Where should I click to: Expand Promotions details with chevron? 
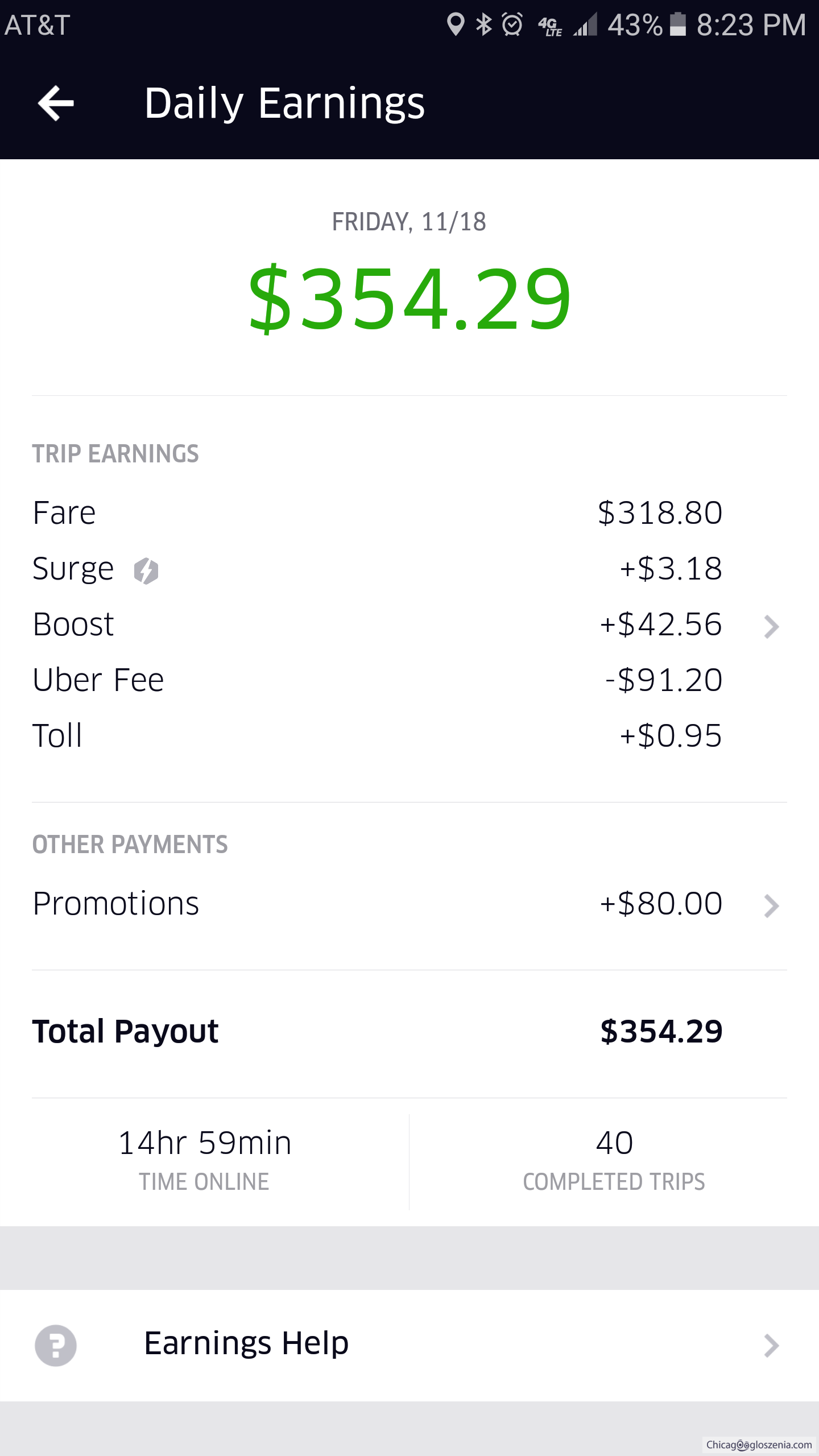[x=771, y=906]
